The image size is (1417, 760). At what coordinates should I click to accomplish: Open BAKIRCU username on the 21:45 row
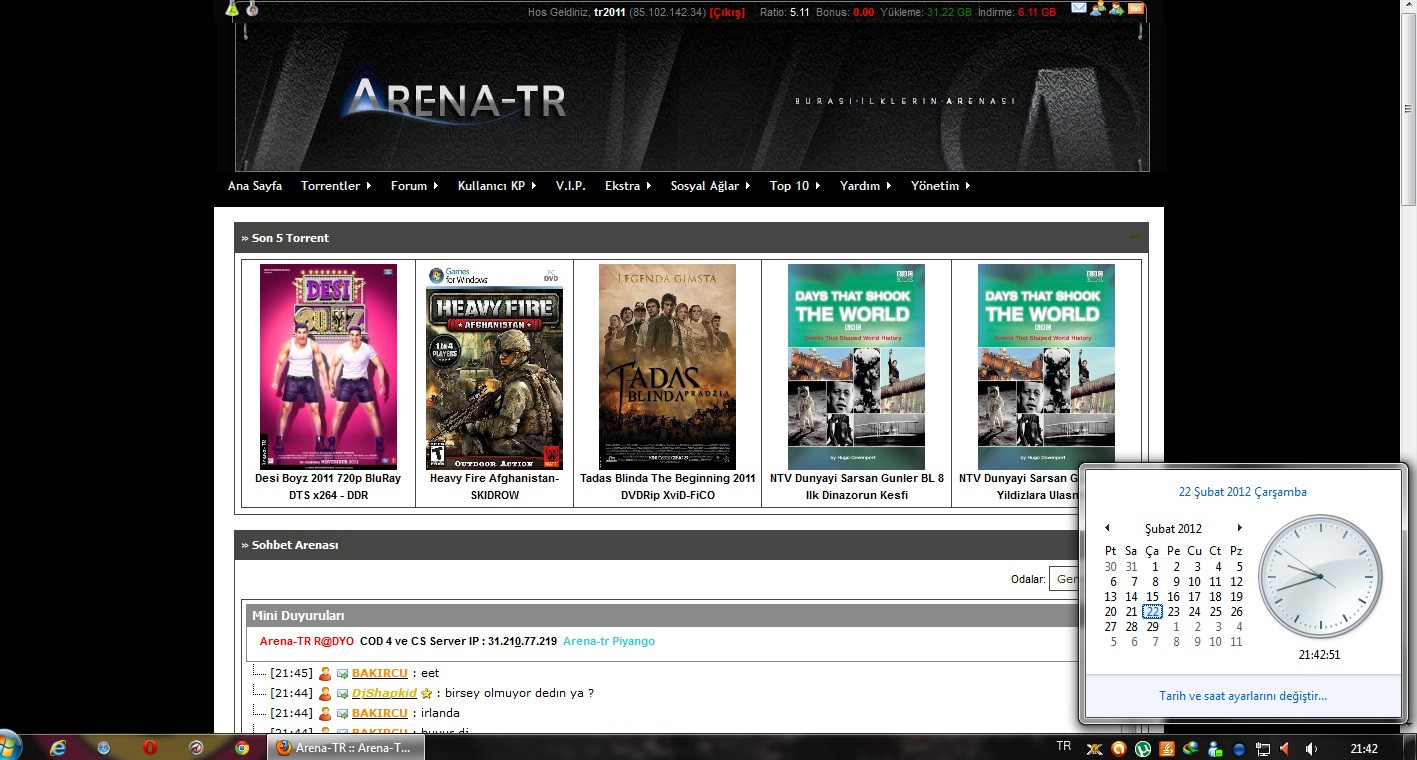click(x=380, y=673)
